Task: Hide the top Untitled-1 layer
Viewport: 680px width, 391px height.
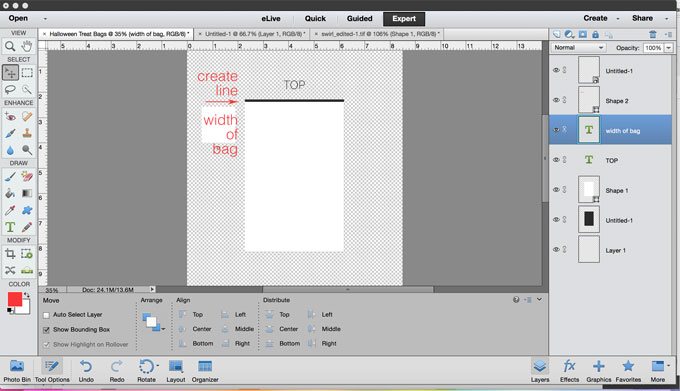Action: point(556,70)
